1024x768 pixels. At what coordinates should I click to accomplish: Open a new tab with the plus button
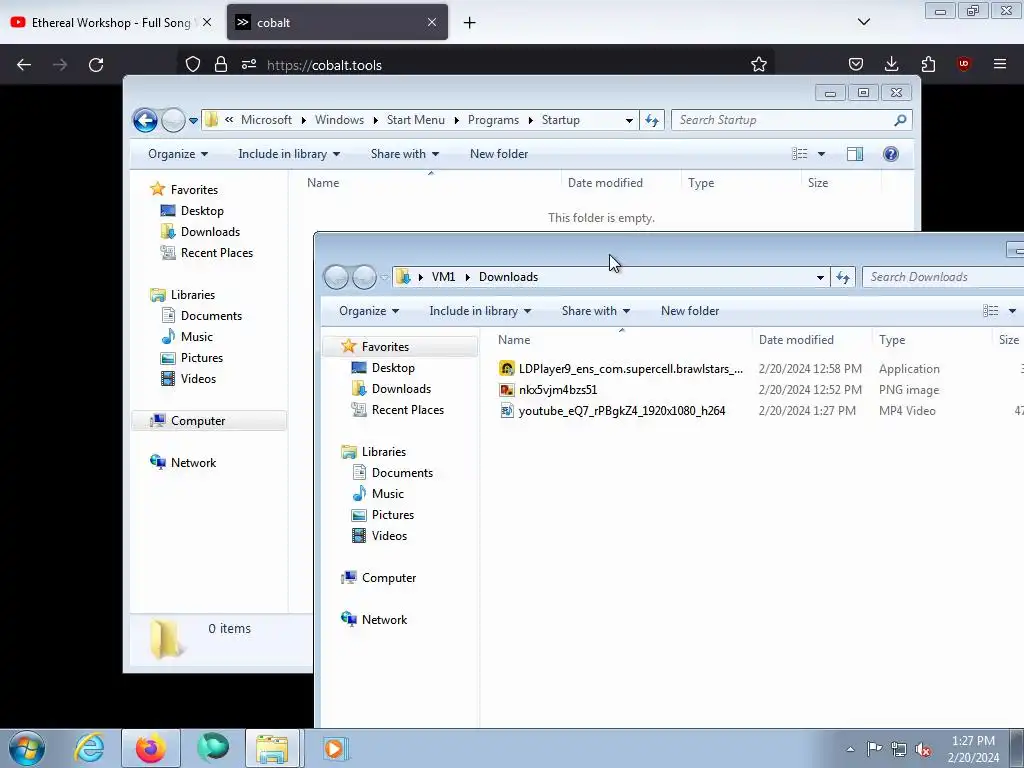coord(470,23)
